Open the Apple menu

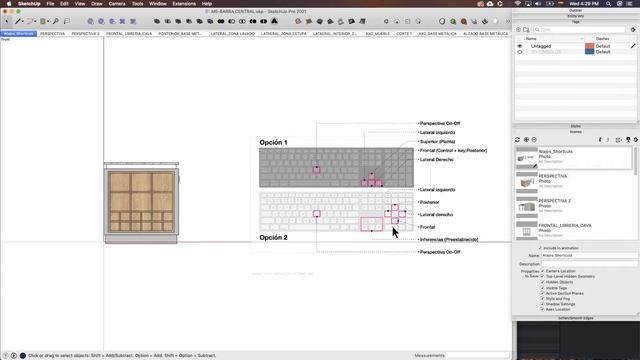click(x=9, y=4)
